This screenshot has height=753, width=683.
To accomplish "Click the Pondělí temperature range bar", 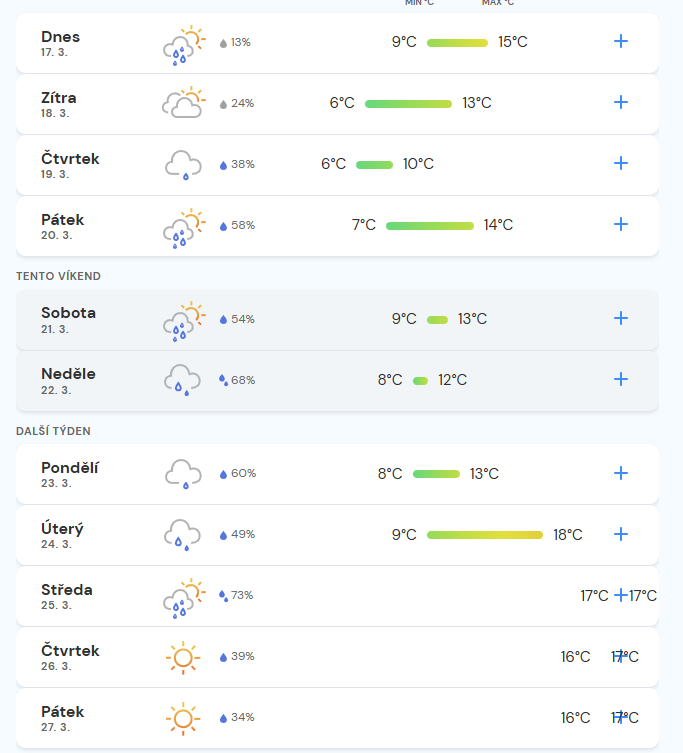I will point(436,474).
